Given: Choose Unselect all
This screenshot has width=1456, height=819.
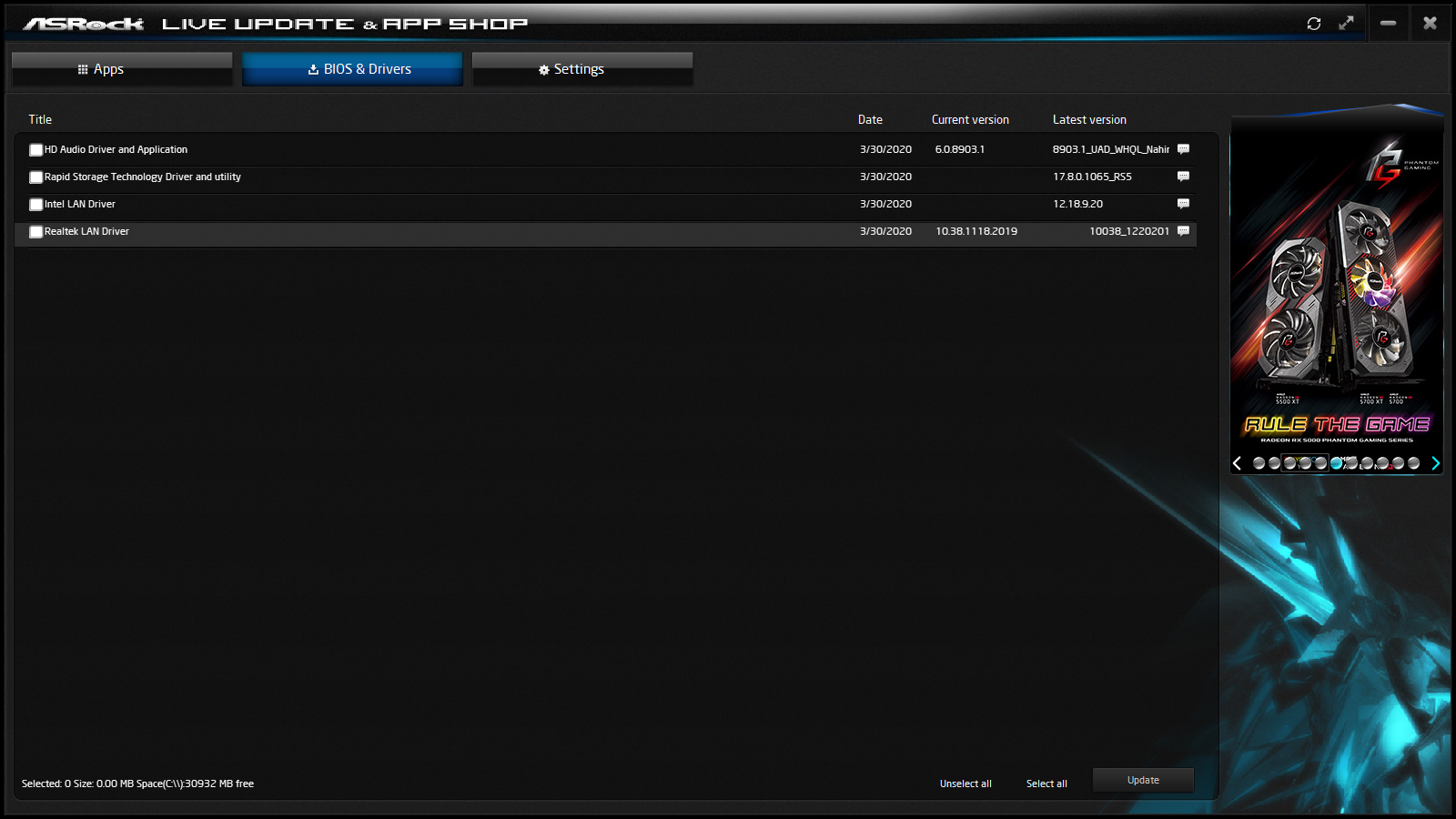Looking at the screenshot, I should pos(966,784).
